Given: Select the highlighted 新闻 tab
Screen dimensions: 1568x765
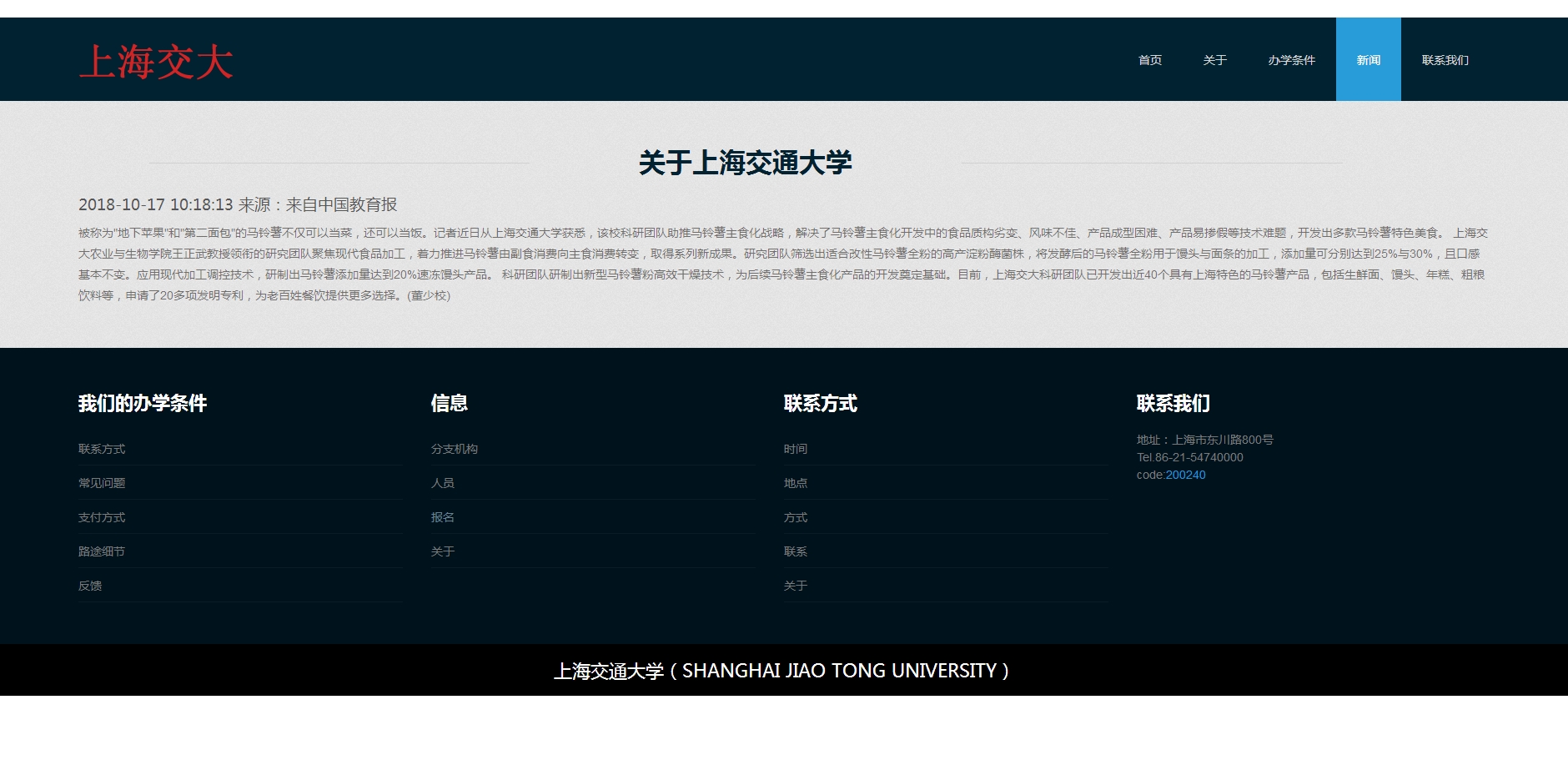Looking at the screenshot, I should click(1368, 60).
